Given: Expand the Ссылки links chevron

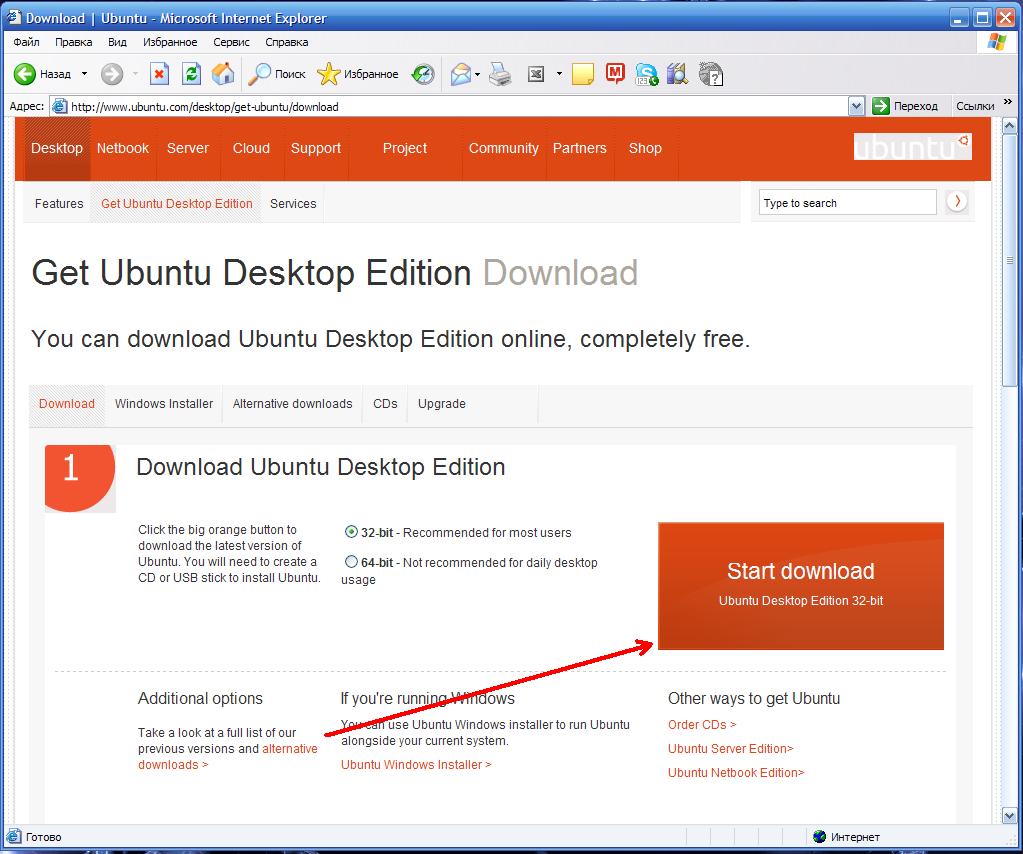Looking at the screenshot, I should point(1007,102).
